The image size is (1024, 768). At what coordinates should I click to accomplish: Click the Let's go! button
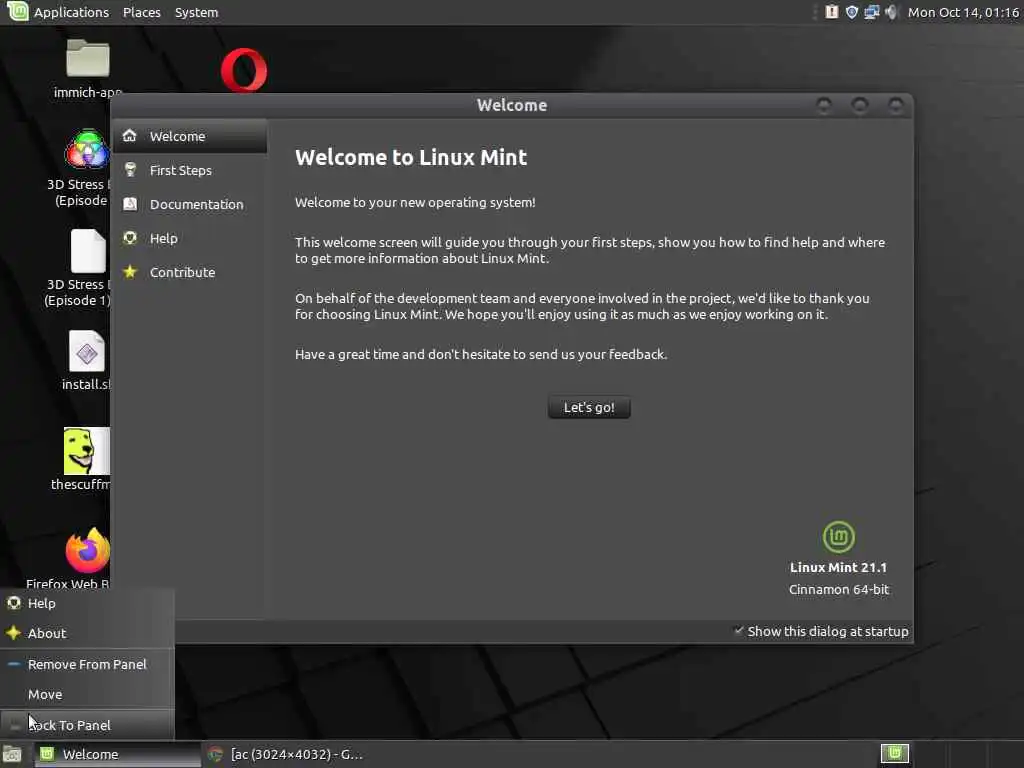click(589, 407)
